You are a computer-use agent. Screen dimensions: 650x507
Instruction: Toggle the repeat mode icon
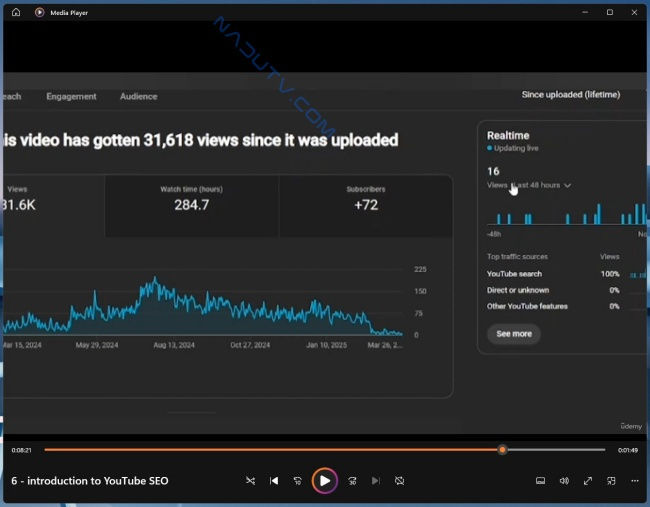tap(399, 481)
